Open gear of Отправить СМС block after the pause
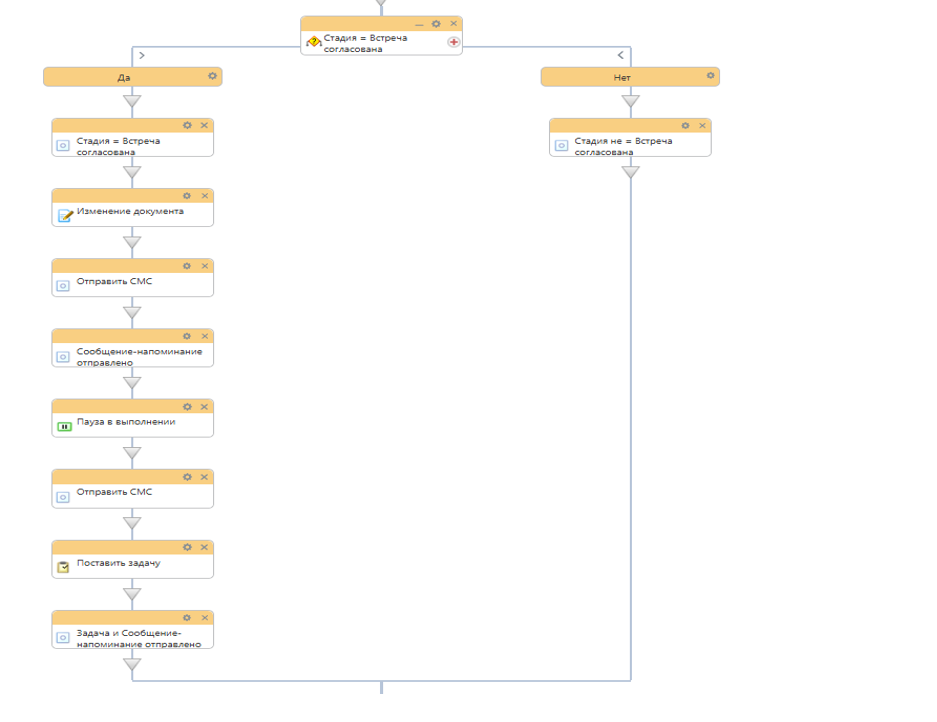Viewport: 937px width, 722px height. [187, 477]
